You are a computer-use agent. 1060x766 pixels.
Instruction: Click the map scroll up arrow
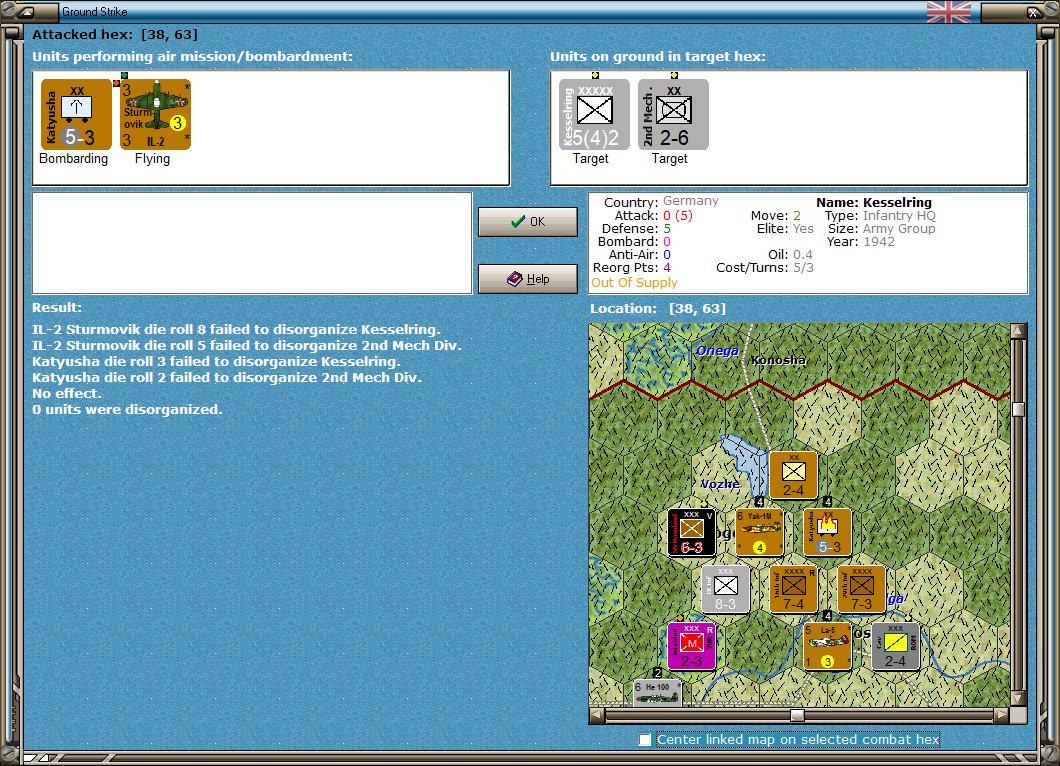1019,331
